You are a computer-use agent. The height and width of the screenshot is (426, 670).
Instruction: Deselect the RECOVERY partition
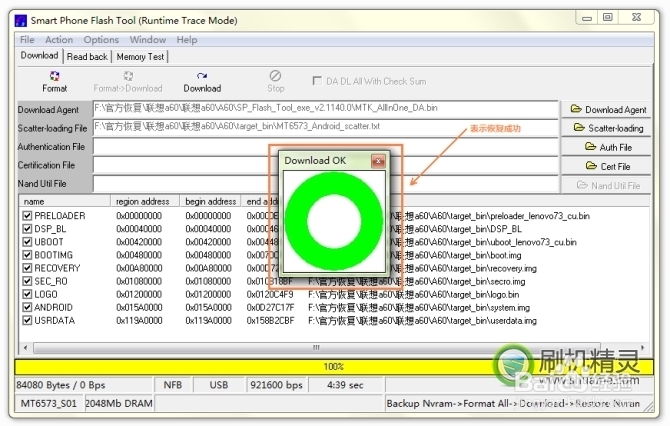click(27, 268)
